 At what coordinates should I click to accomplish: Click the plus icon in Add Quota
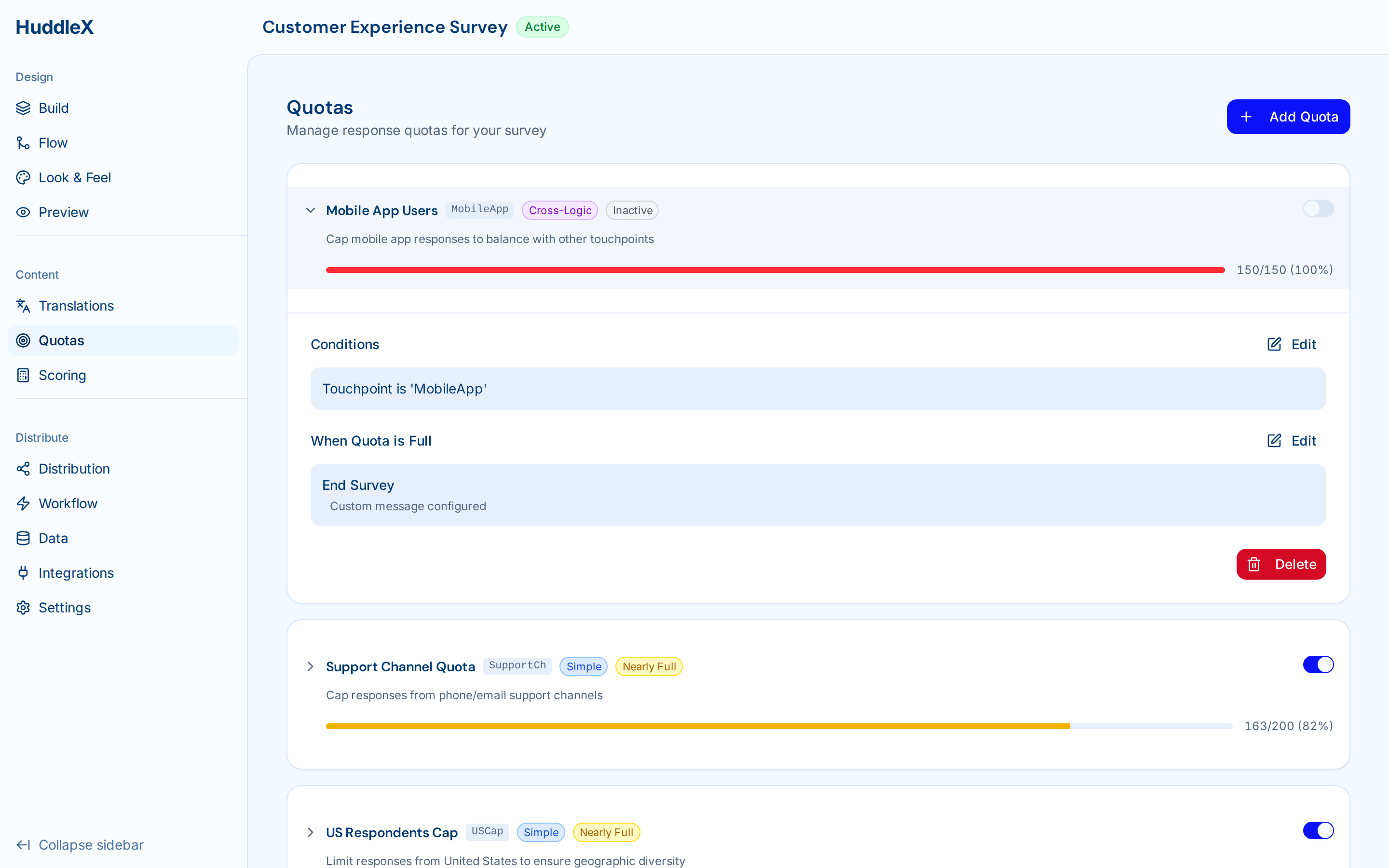[1246, 117]
